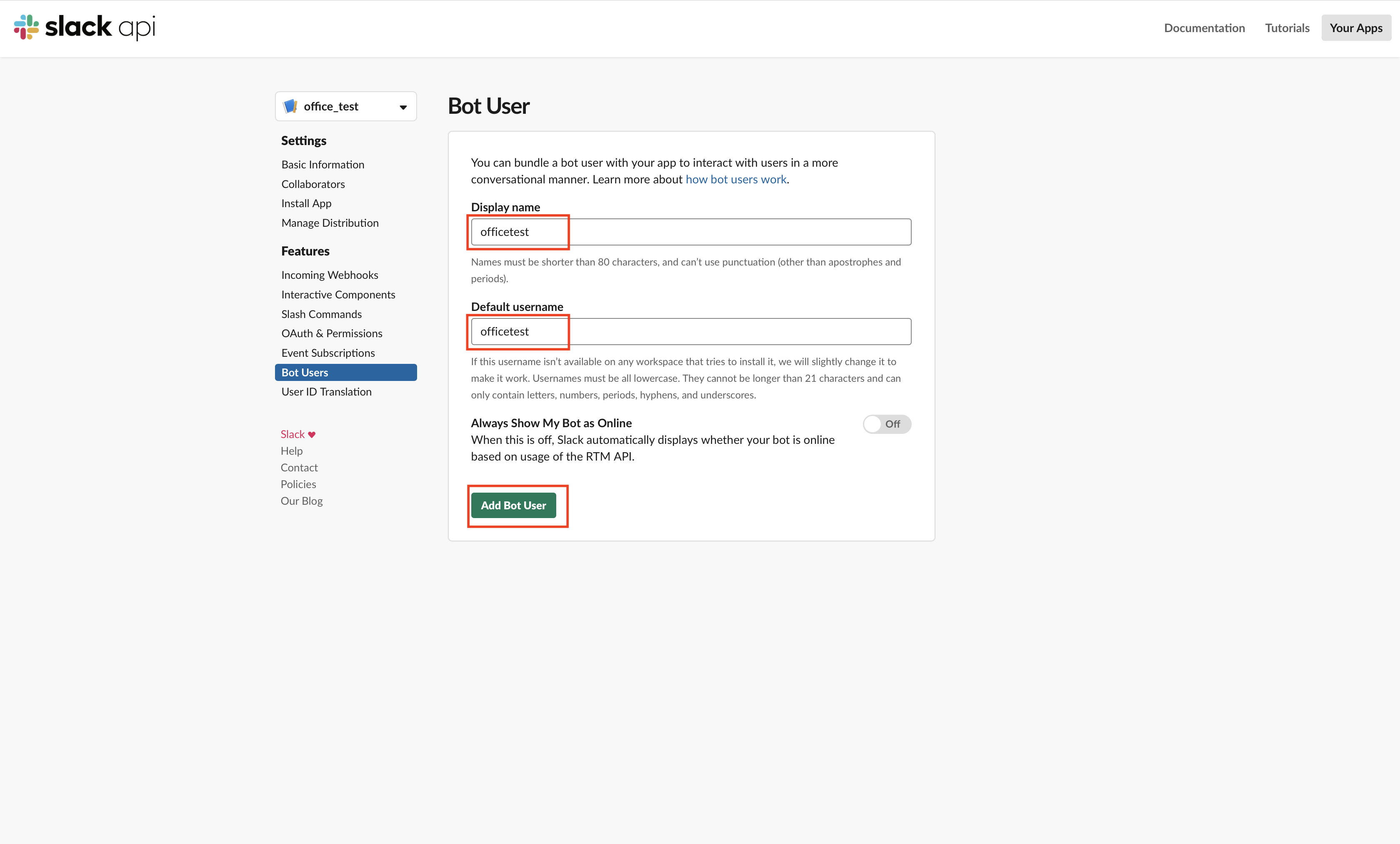Open the office_test app selector dropdown

click(345, 106)
